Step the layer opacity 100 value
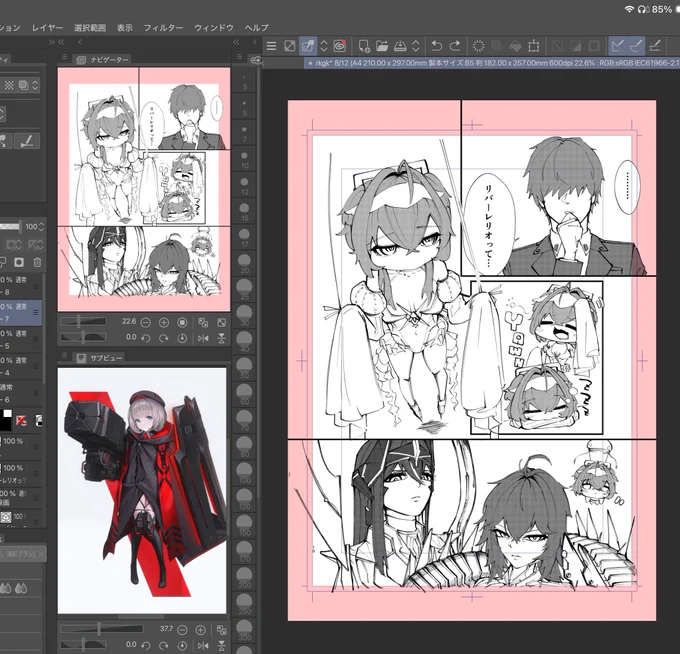This screenshot has height=654, width=680. point(41,226)
